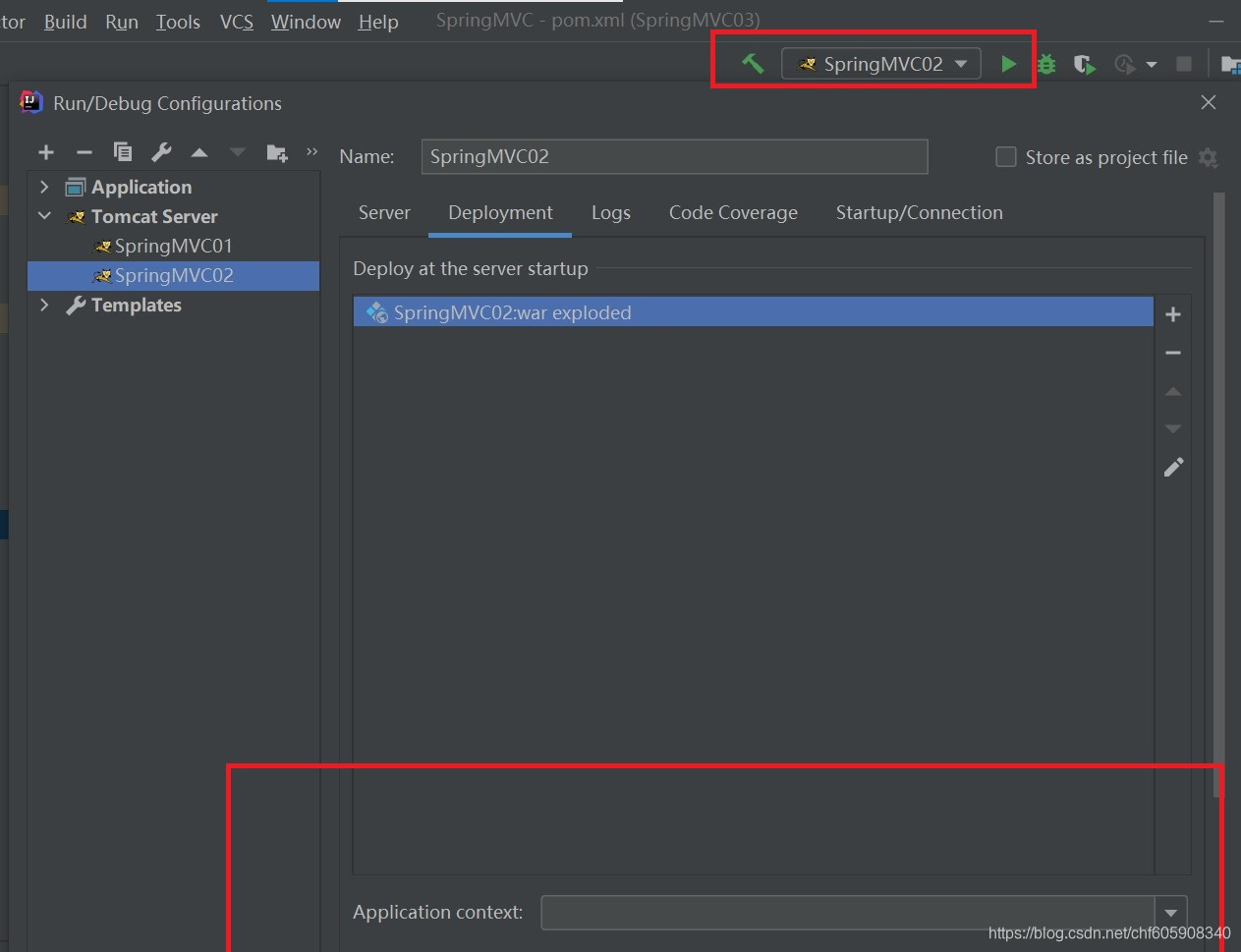
Task: Open the VCS menu
Action: pos(237,22)
